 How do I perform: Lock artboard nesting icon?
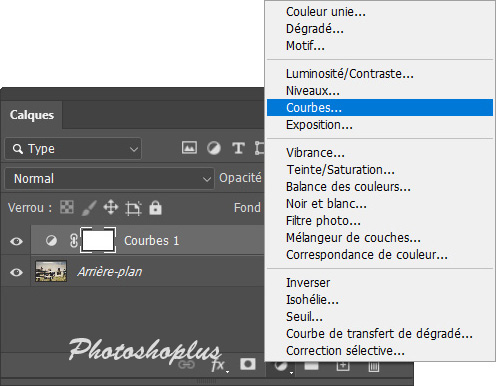pos(133,208)
